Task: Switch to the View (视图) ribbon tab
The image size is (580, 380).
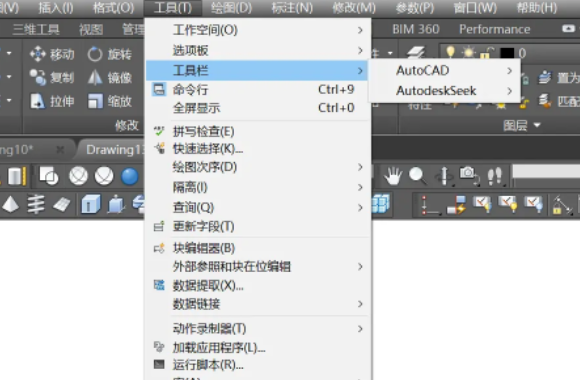Action: point(91,29)
